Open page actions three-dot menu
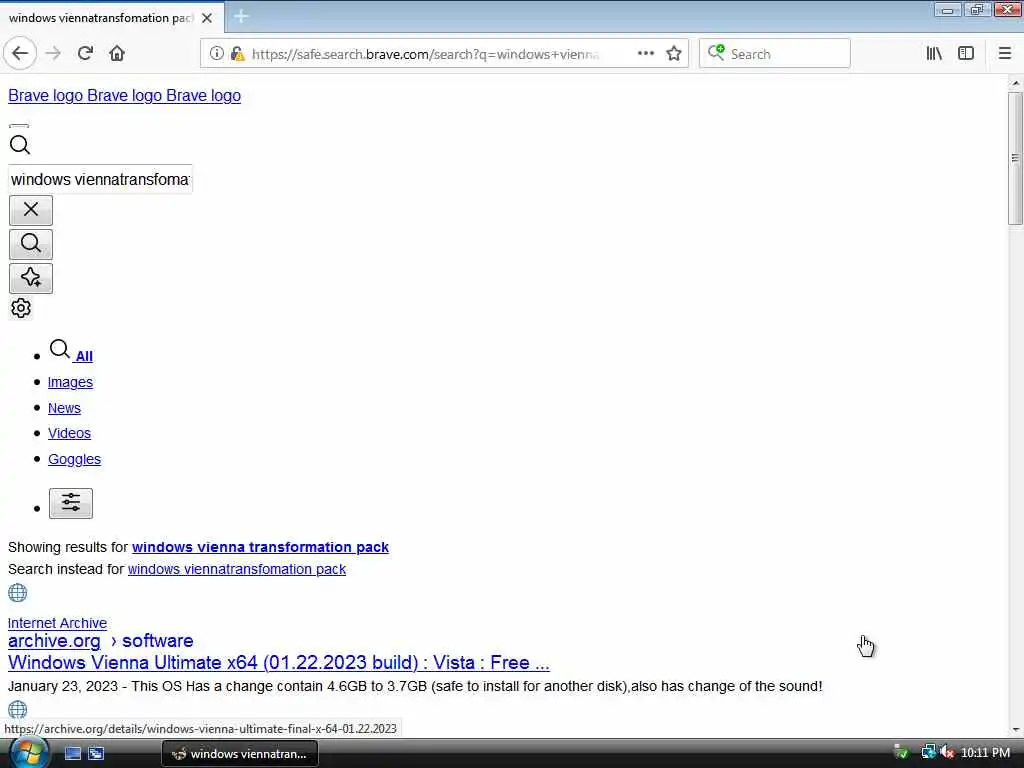This screenshot has width=1024, height=768. click(645, 54)
